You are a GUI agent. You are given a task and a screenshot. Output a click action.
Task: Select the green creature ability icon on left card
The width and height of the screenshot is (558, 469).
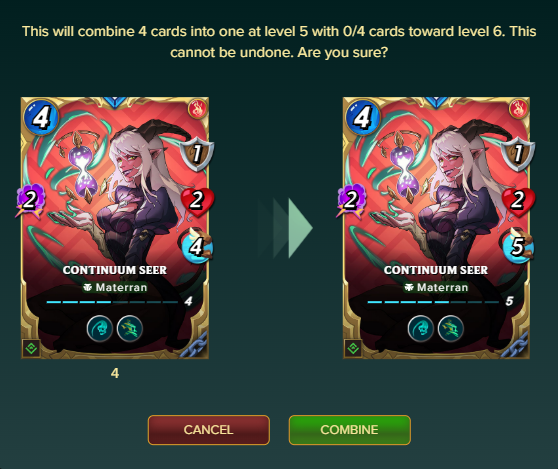click(130, 328)
